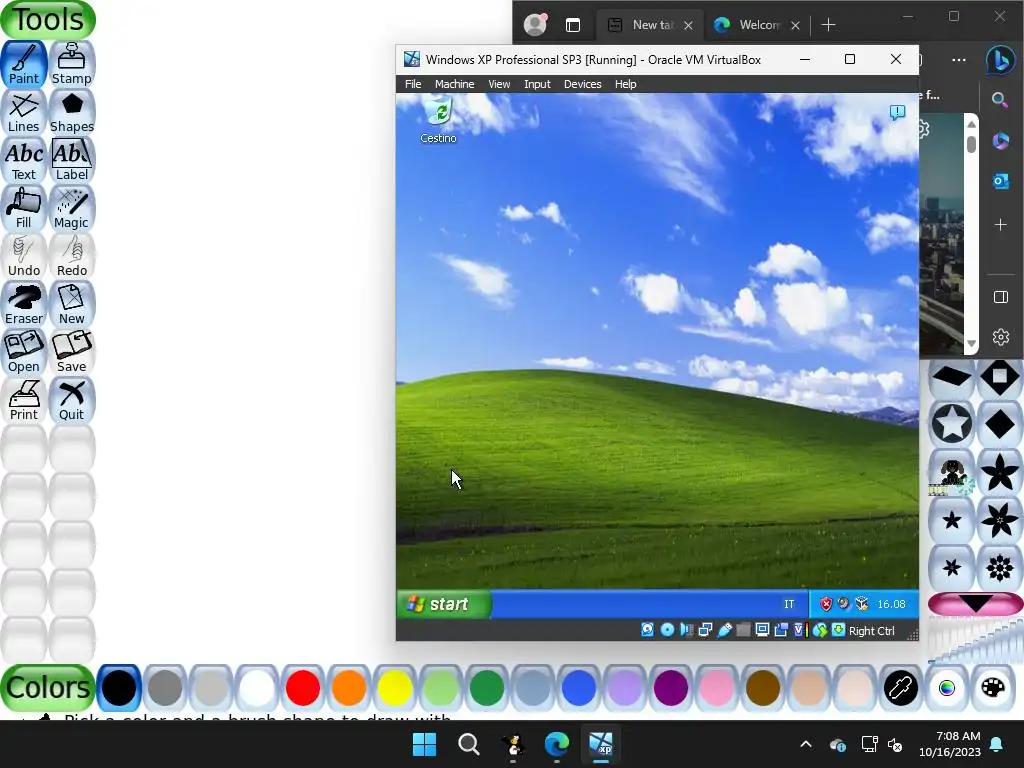Click VirtualBox optical disc status icon
Screen dimensions: 1024x768
[x=667, y=630]
